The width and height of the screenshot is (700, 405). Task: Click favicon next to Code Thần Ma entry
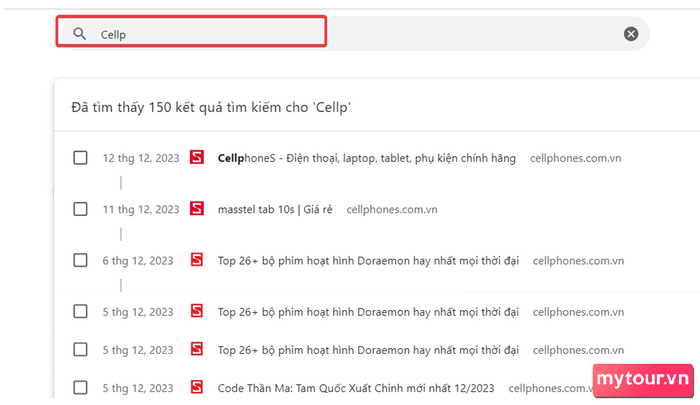(x=197, y=387)
